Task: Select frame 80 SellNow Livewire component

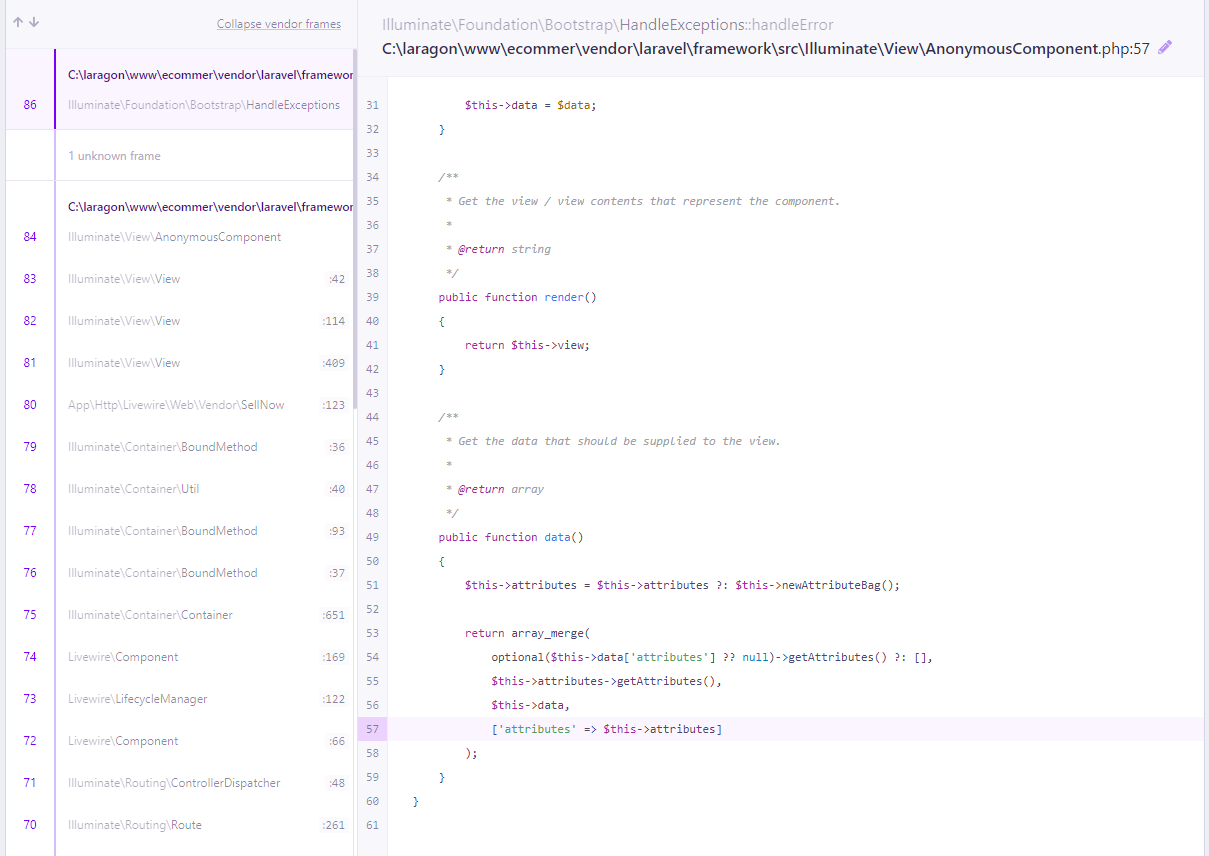Action: (x=180, y=405)
